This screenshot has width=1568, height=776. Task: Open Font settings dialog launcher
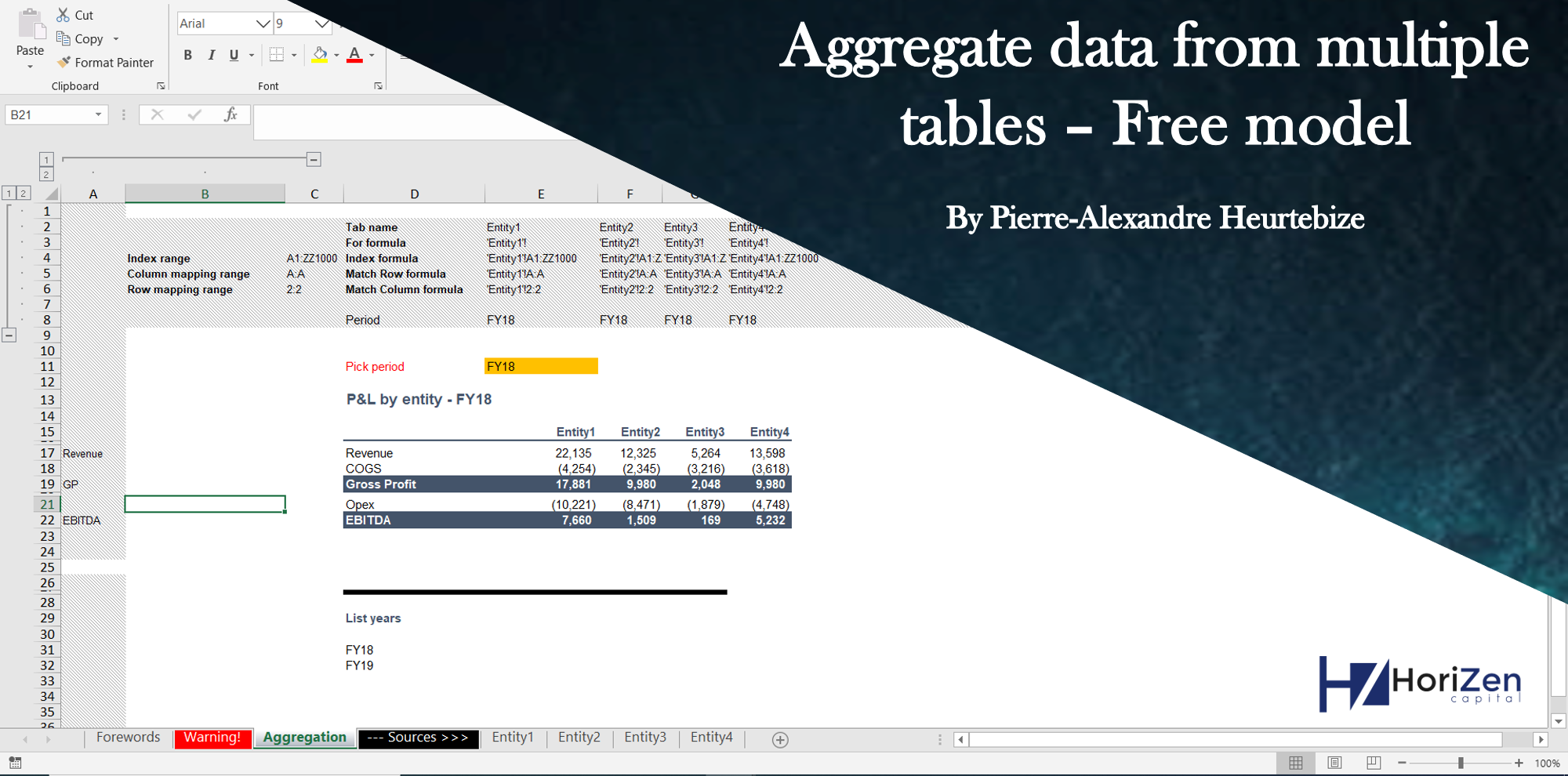click(x=378, y=86)
